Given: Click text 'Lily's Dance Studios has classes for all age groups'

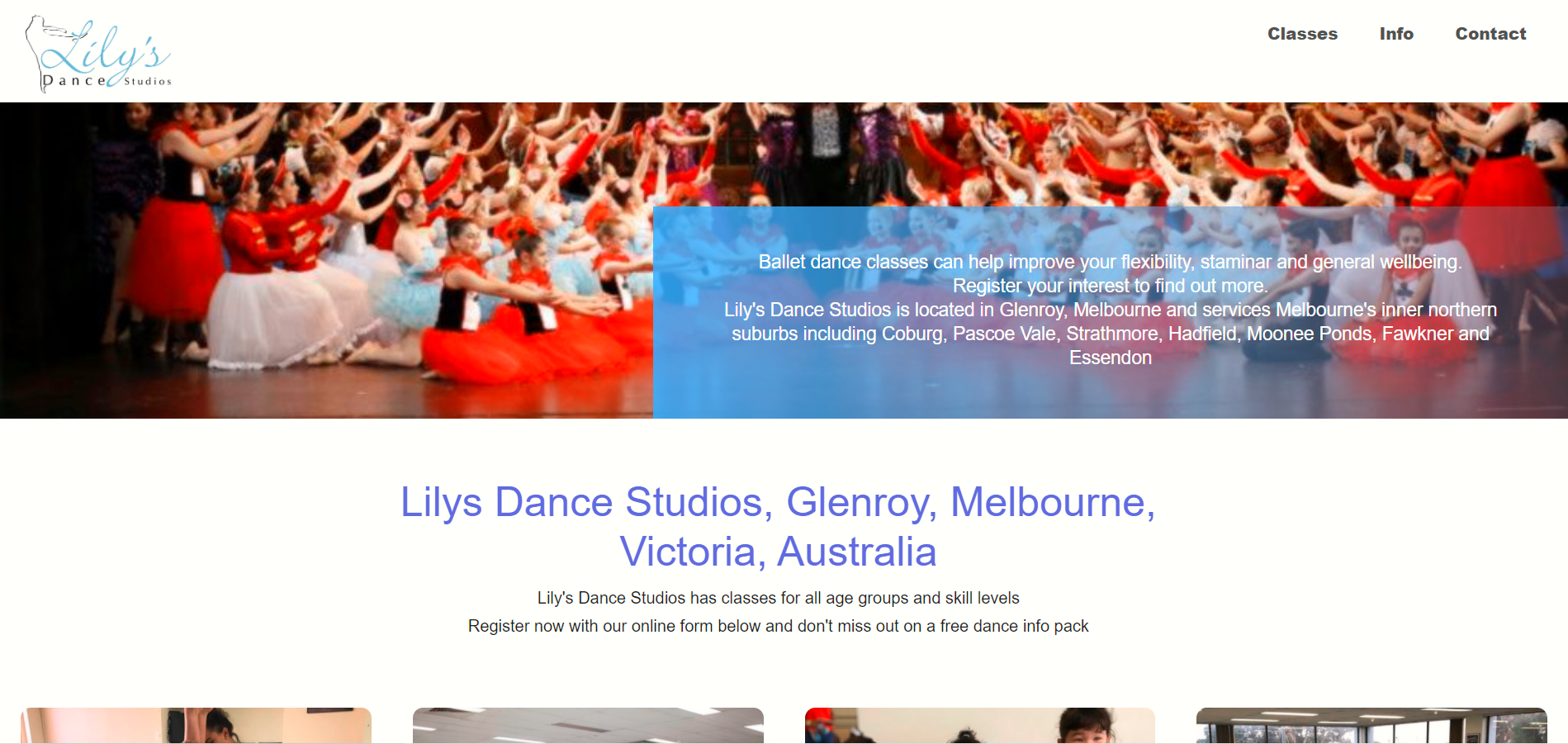Looking at the screenshot, I should pyautogui.click(x=778, y=598).
